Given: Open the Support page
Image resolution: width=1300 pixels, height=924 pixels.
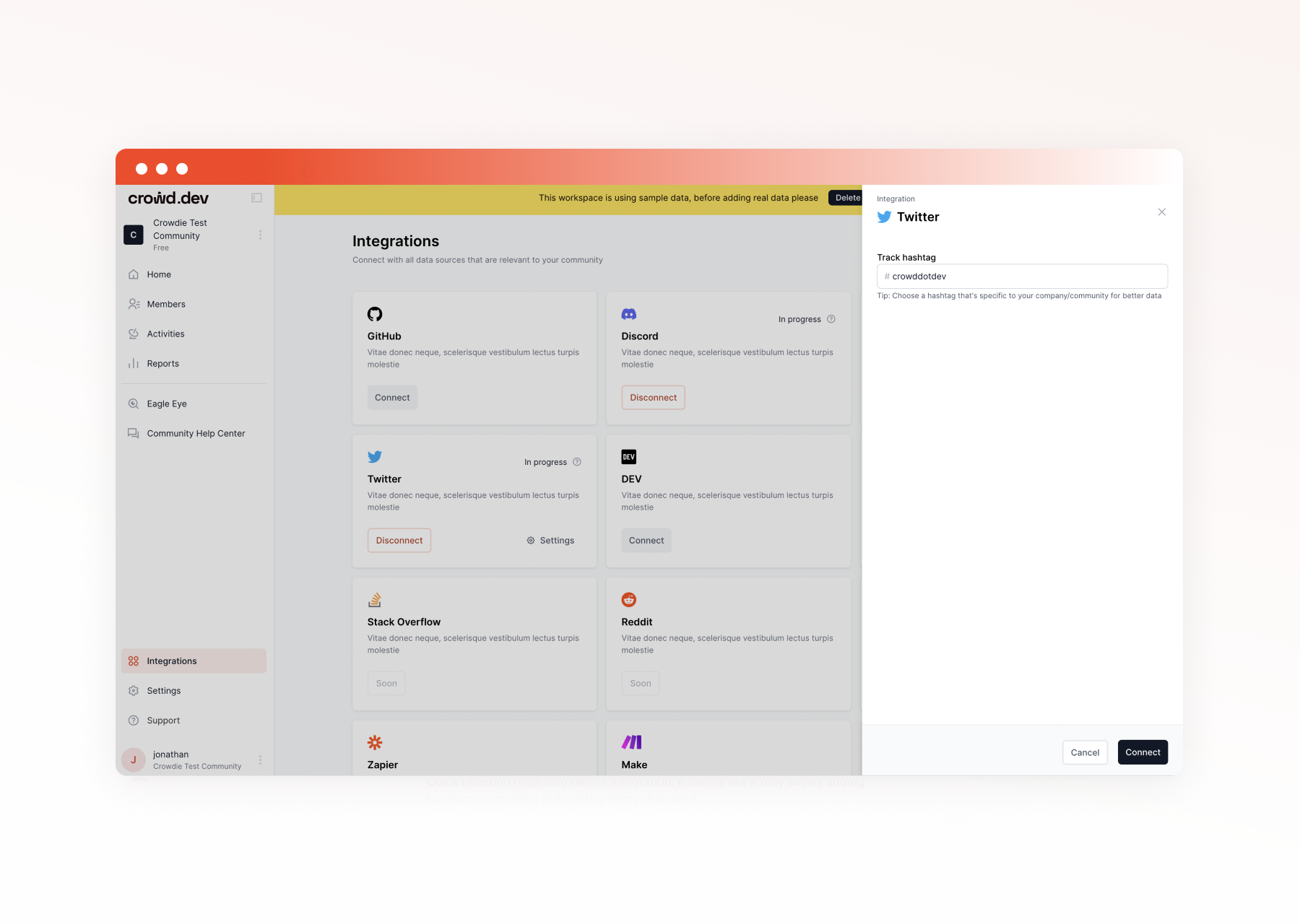Looking at the screenshot, I should [x=194, y=720].
